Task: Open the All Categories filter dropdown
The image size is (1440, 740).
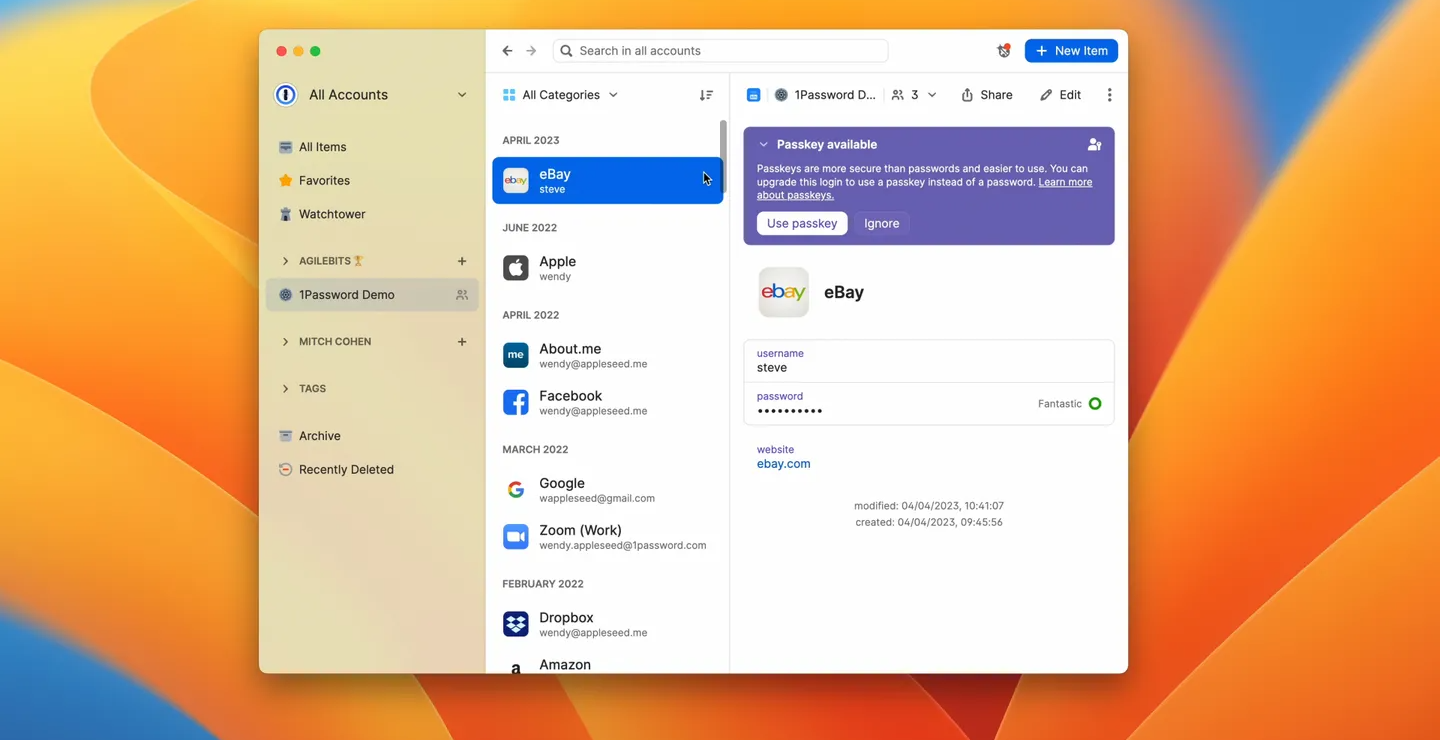Action: pos(560,95)
